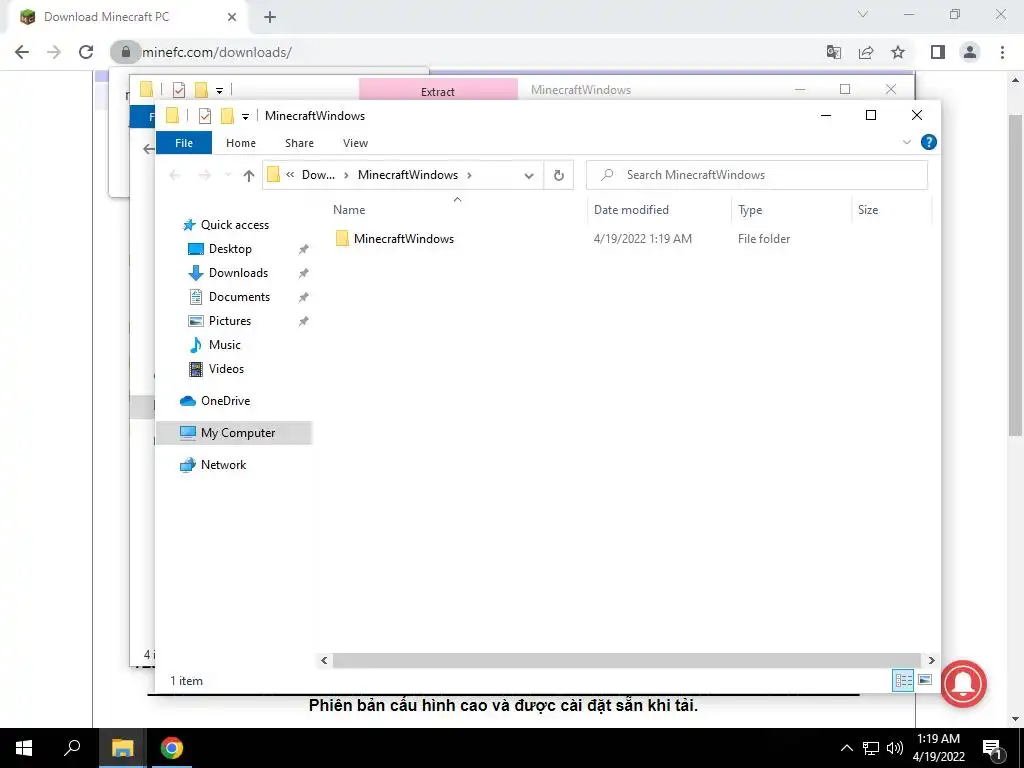Click New folder quick access toolbar icon
The image size is (1024, 768).
pos(227,116)
